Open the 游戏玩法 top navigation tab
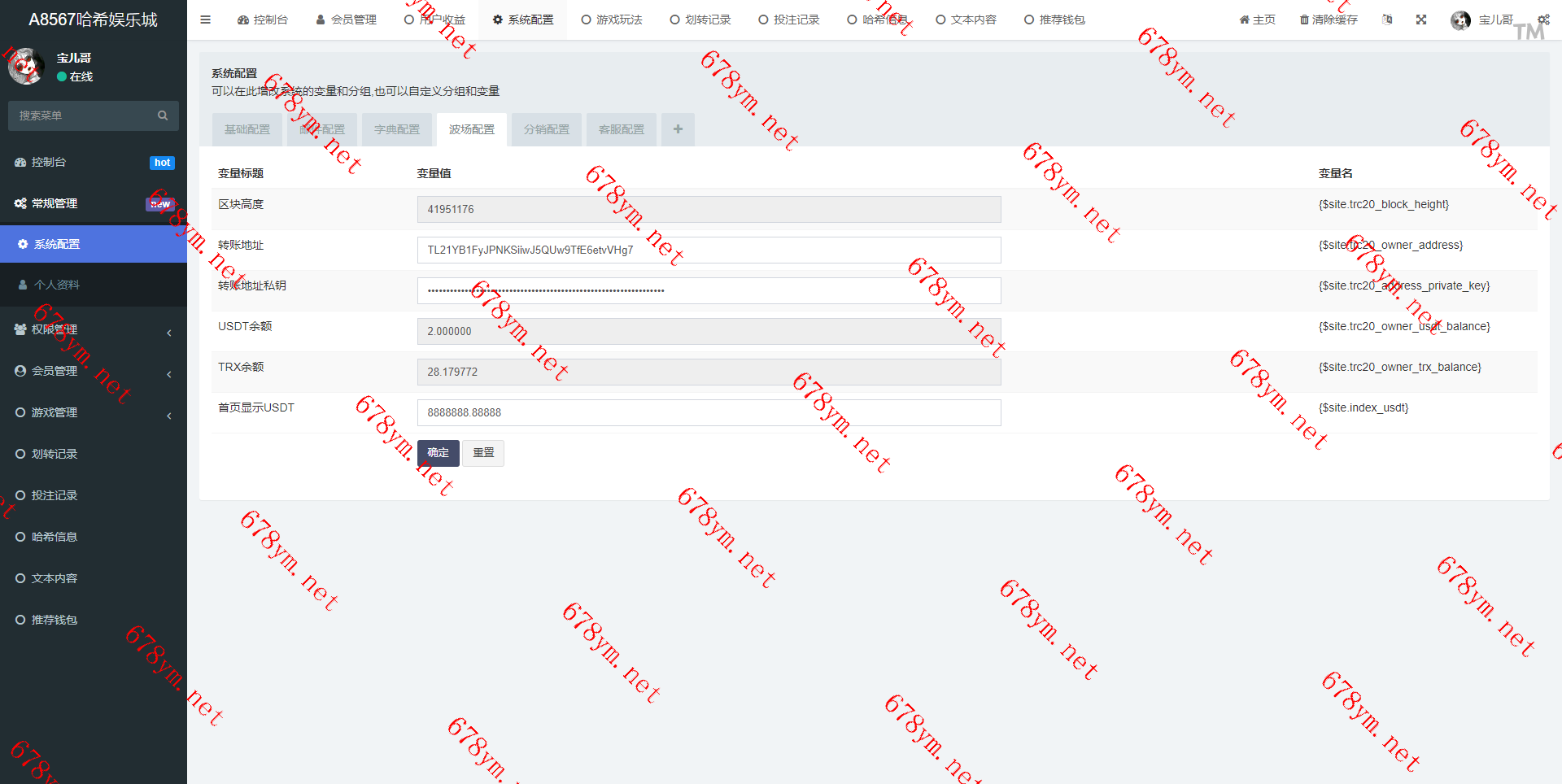The width and height of the screenshot is (1562, 784). pos(612,20)
